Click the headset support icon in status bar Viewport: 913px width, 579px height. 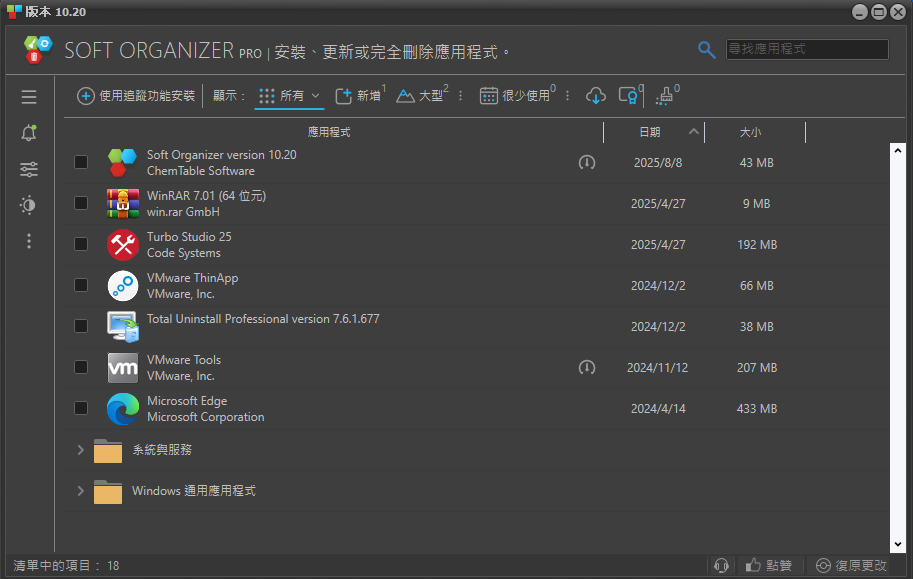click(721, 565)
